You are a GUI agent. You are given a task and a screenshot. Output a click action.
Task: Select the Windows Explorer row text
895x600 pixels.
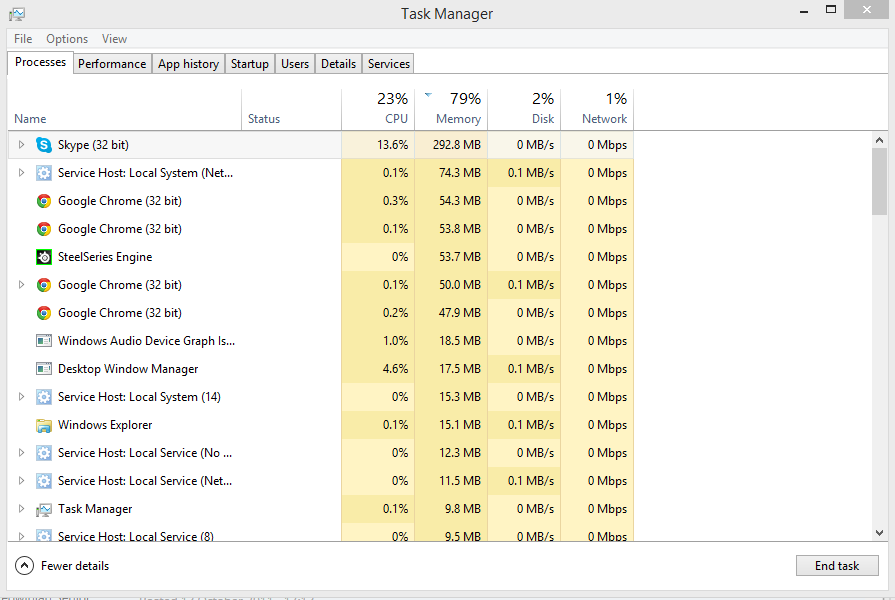click(x=105, y=425)
